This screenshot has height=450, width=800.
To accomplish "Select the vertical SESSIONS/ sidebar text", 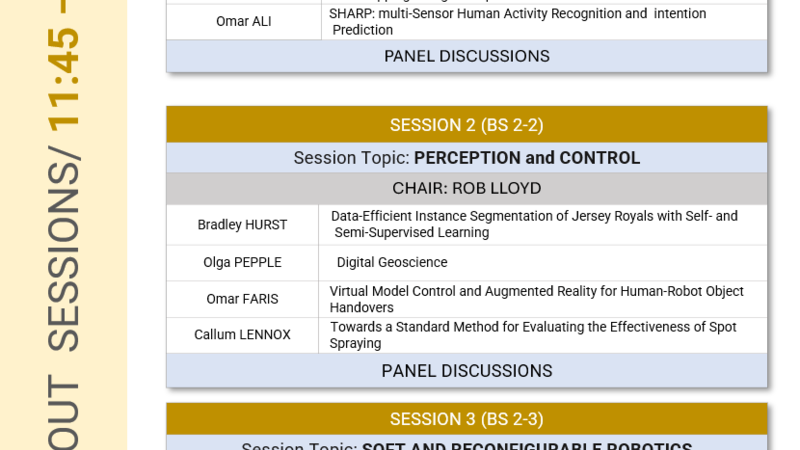I will (x=64, y=254).
